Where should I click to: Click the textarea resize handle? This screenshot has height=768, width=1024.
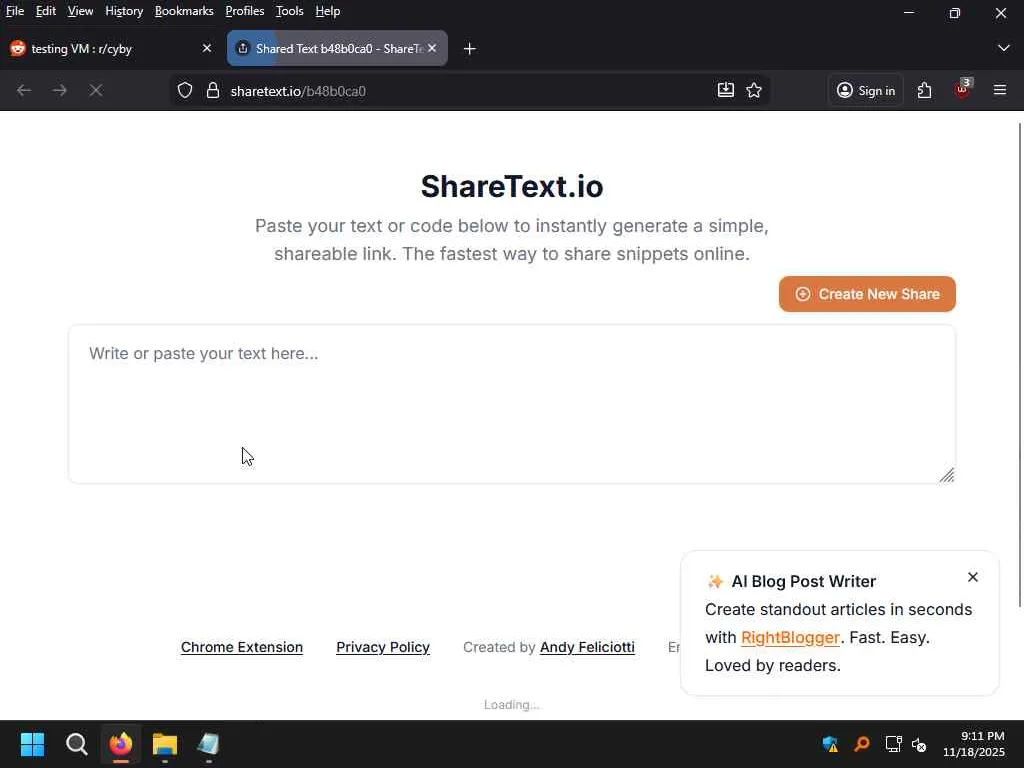click(x=947, y=475)
